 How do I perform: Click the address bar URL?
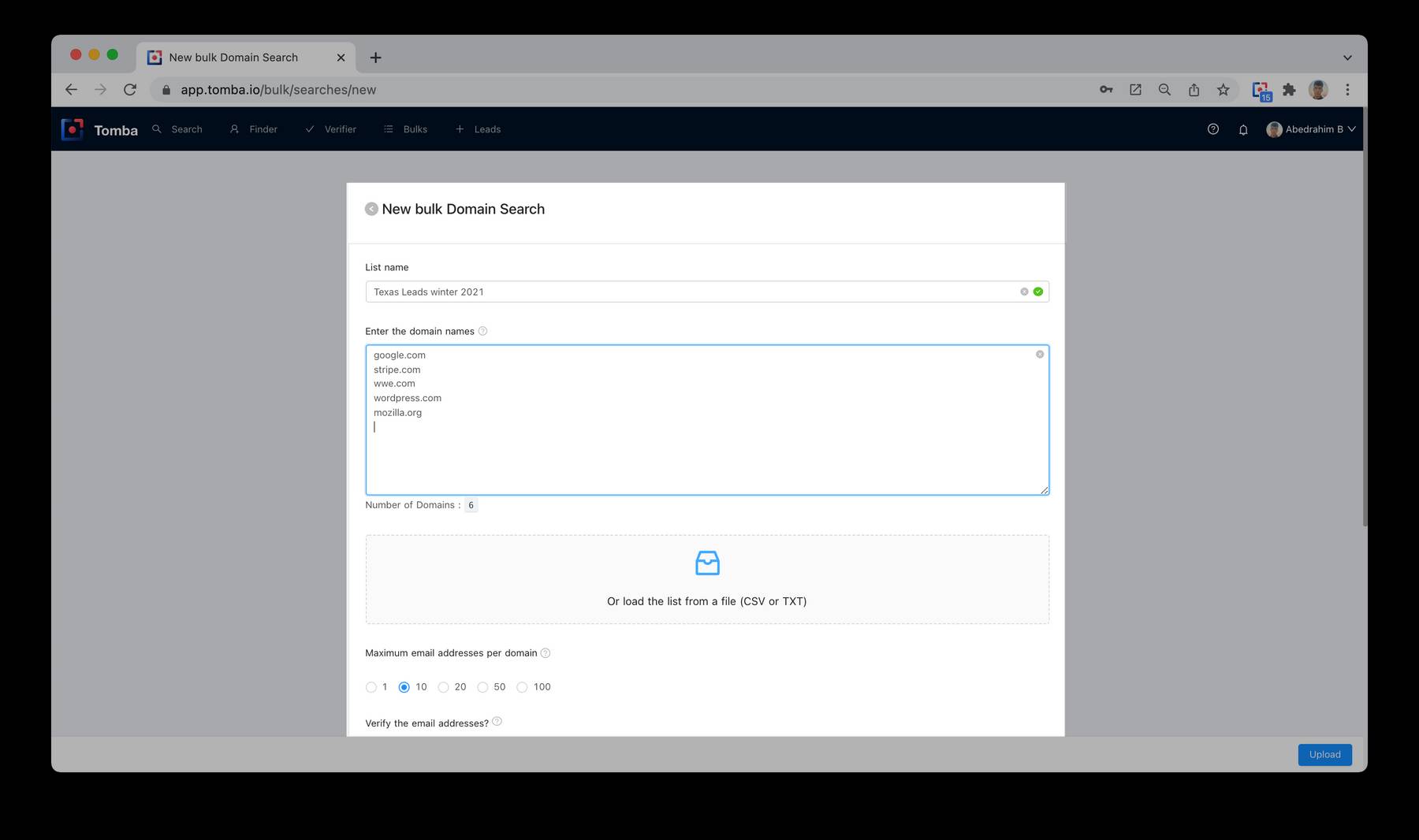[x=278, y=90]
